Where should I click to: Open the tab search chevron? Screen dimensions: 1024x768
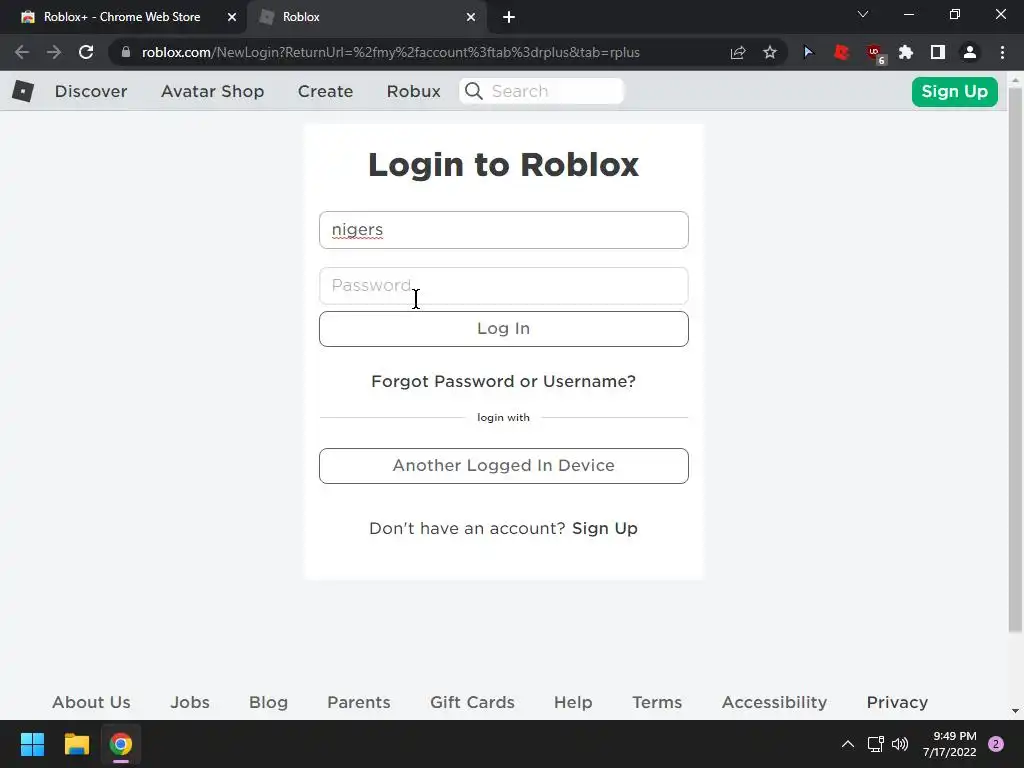click(x=863, y=14)
